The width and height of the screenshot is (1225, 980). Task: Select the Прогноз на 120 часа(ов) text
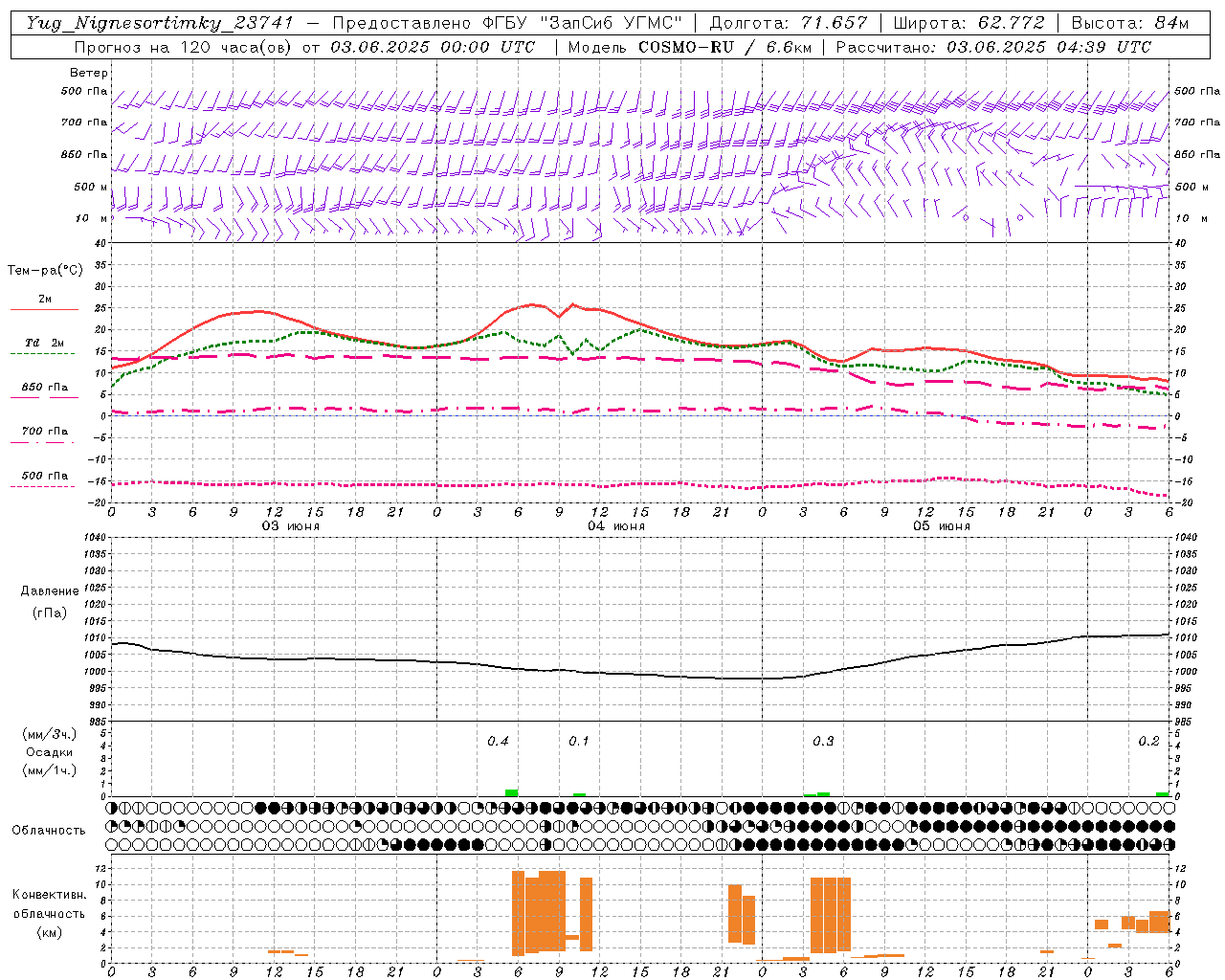pyautogui.click(x=184, y=47)
